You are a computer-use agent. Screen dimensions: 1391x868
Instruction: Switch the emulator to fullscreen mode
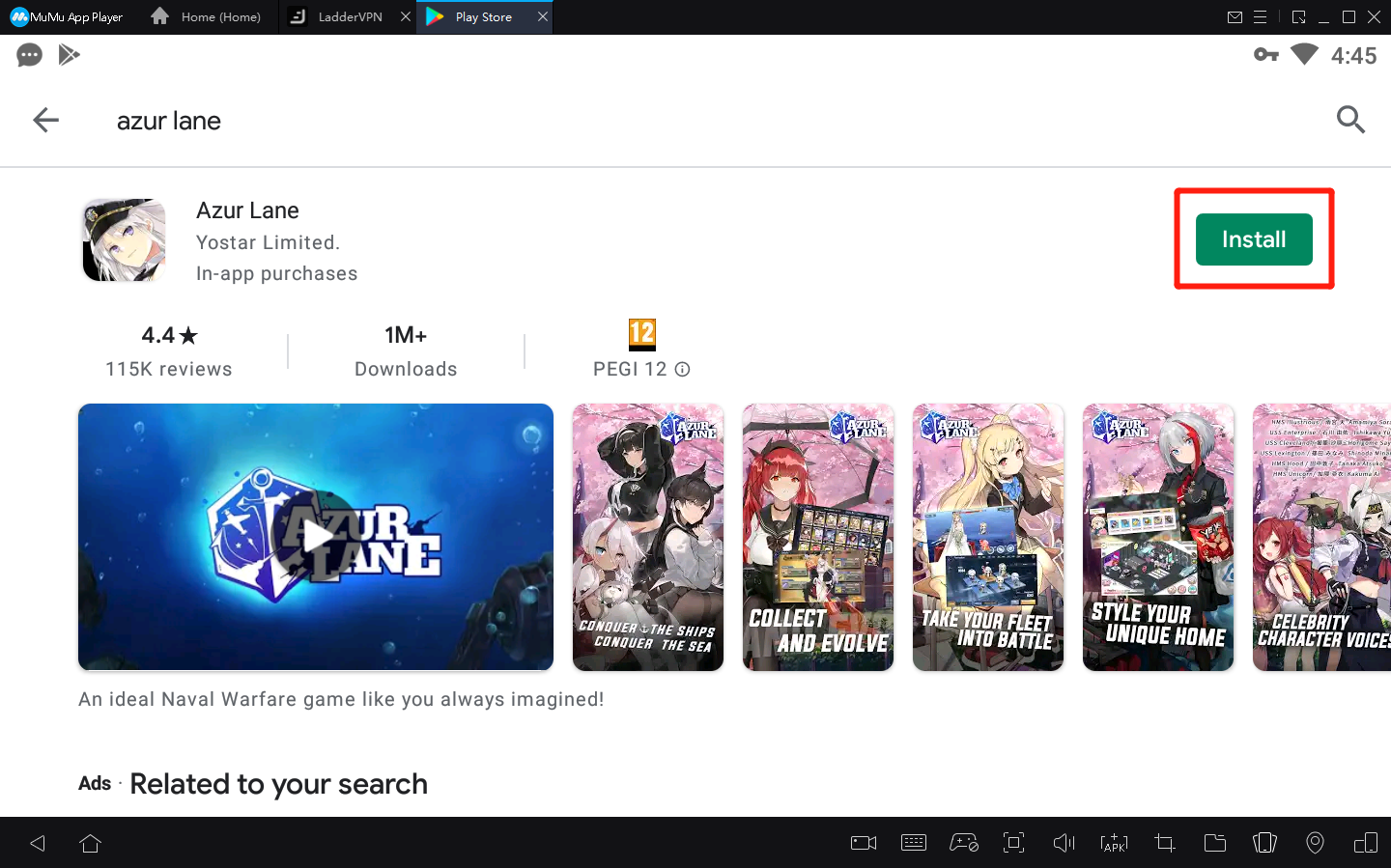(x=1013, y=843)
